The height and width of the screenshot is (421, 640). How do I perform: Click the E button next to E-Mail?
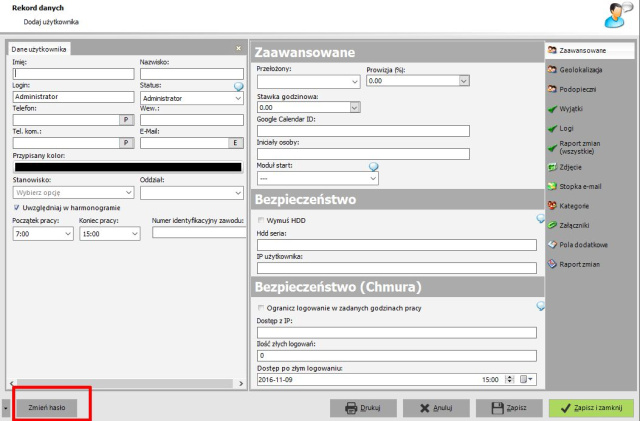[x=236, y=143]
